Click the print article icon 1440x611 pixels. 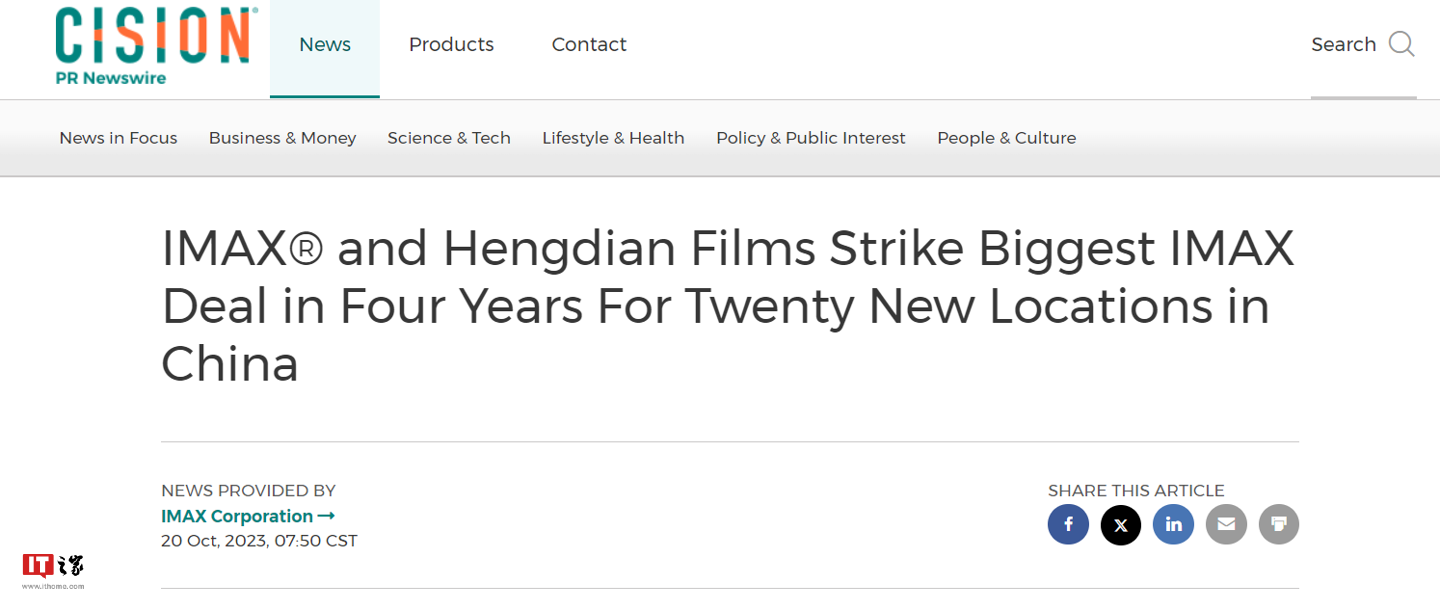(x=1278, y=524)
